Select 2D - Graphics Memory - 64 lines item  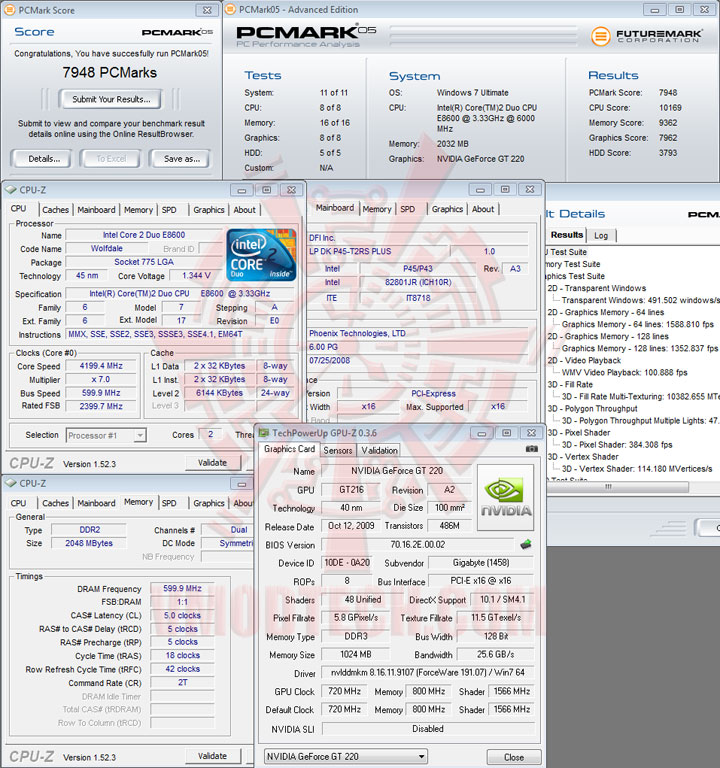pos(605,312)
